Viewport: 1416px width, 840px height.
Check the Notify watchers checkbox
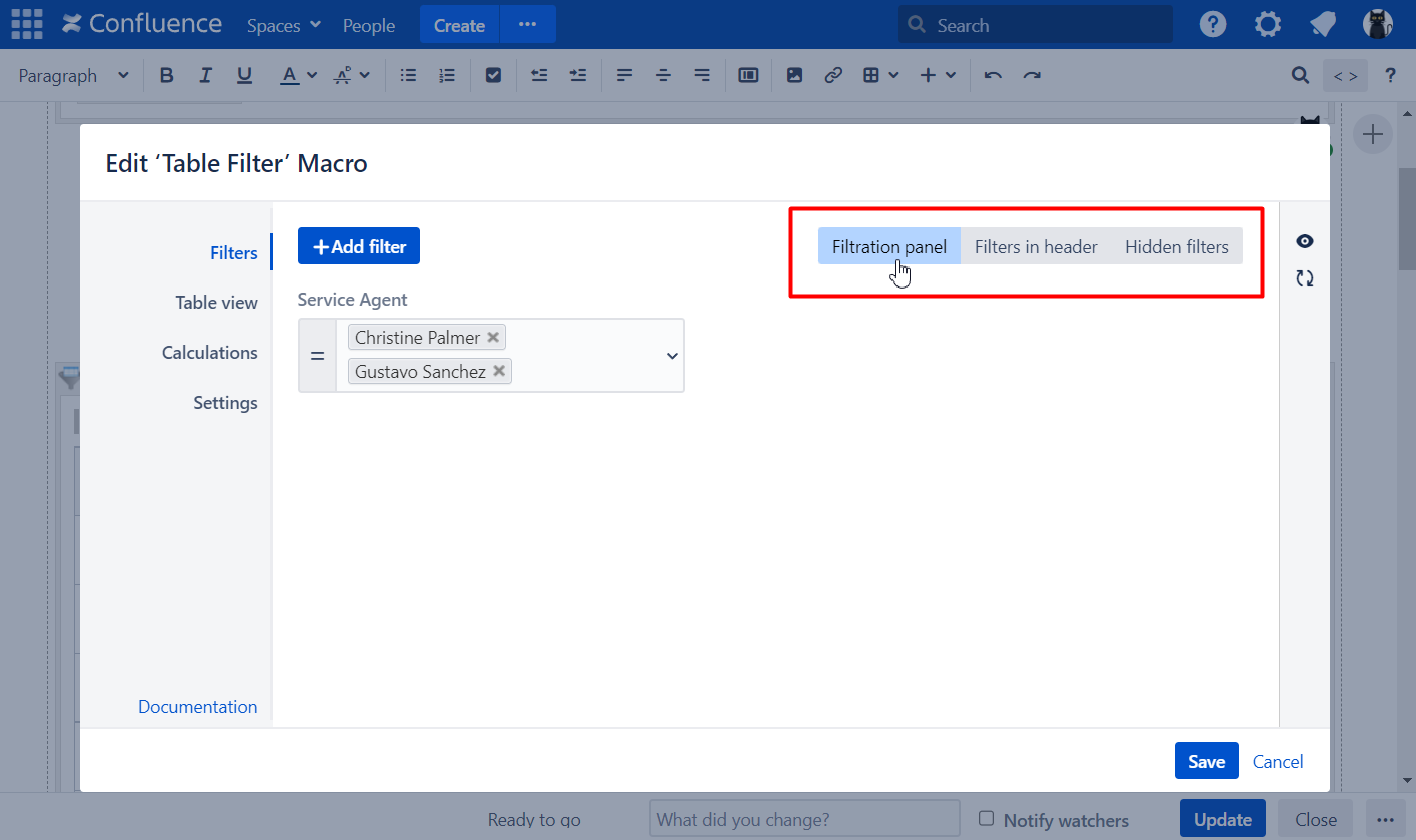(x=987, y=818)
